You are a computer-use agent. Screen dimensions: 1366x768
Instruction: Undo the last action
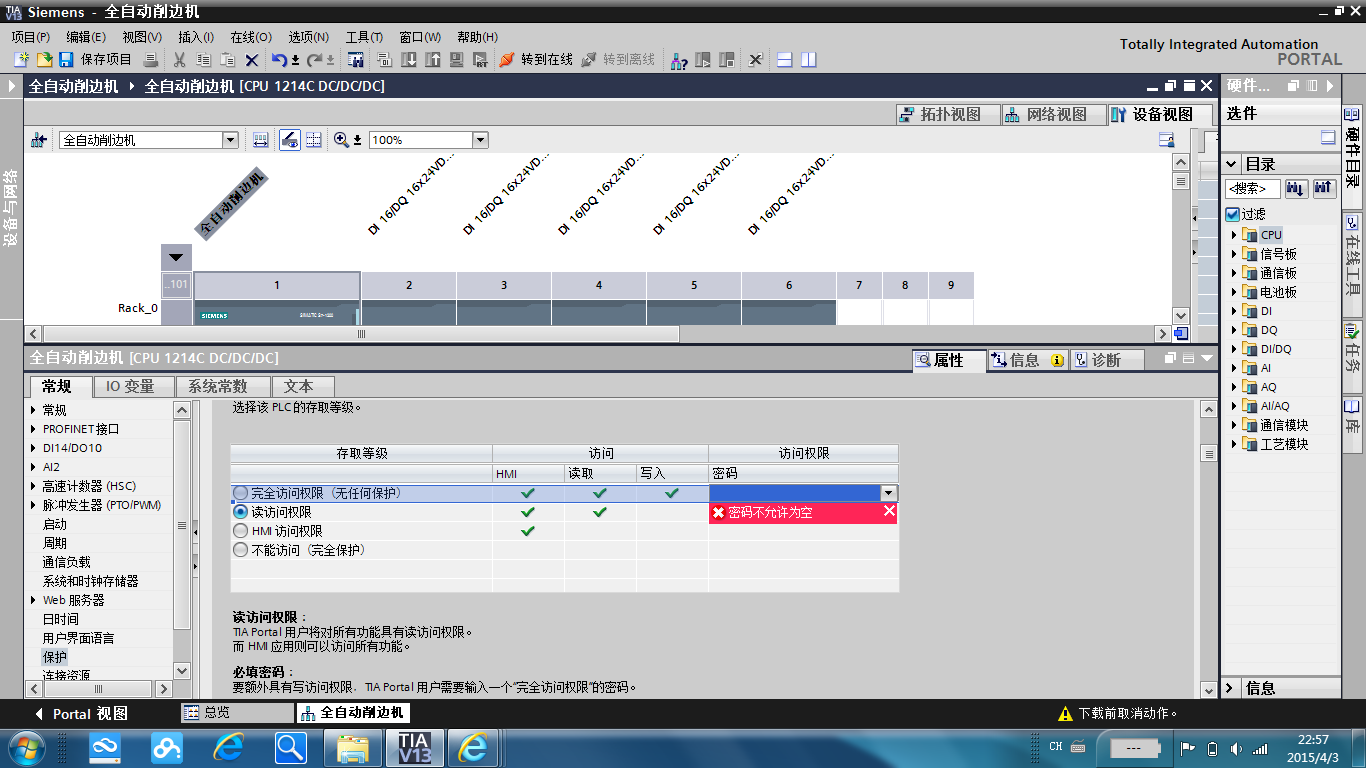pos(279,60)
